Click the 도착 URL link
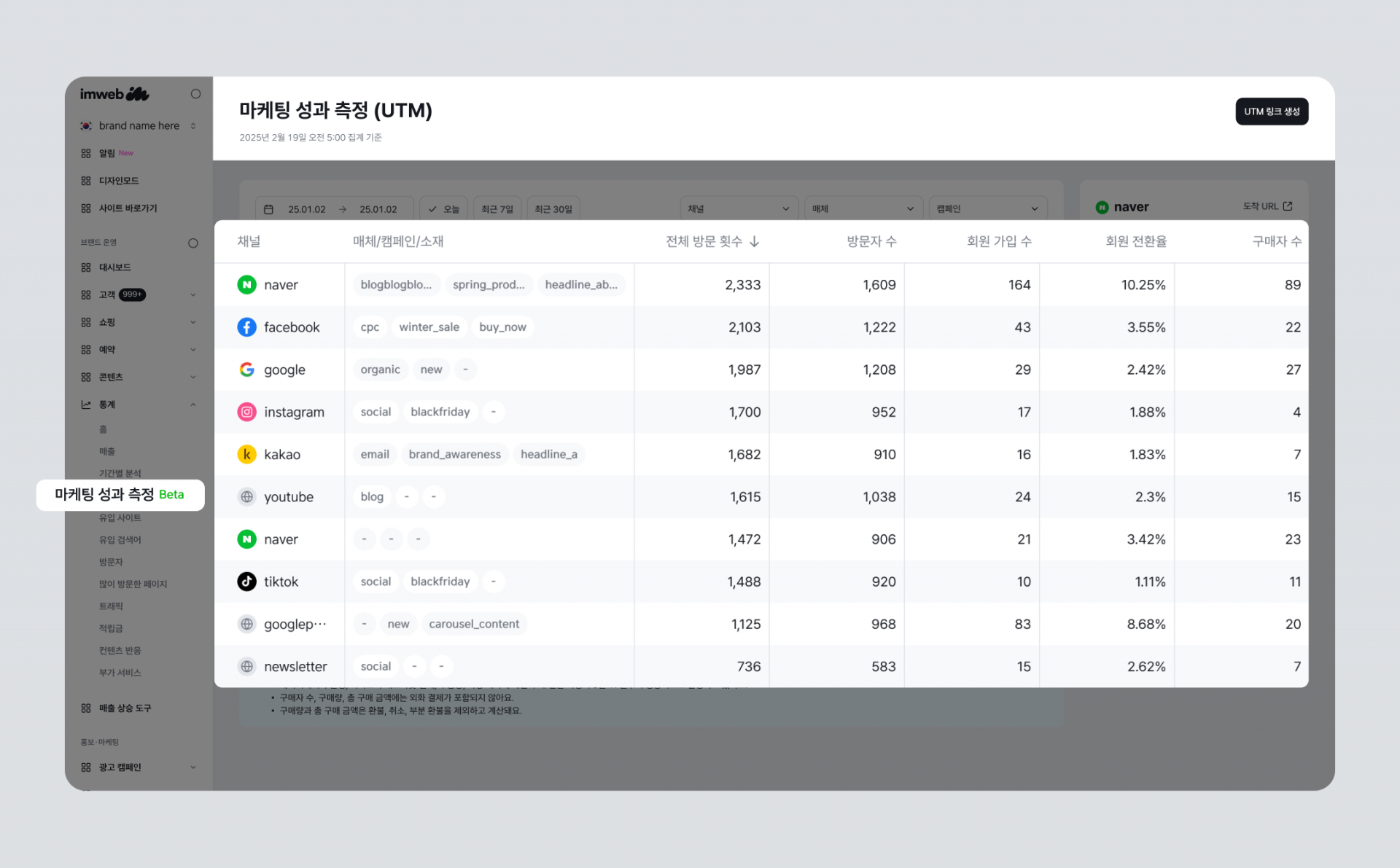The height and width of the screenshot is (868, 1400). pos(1267,206)
